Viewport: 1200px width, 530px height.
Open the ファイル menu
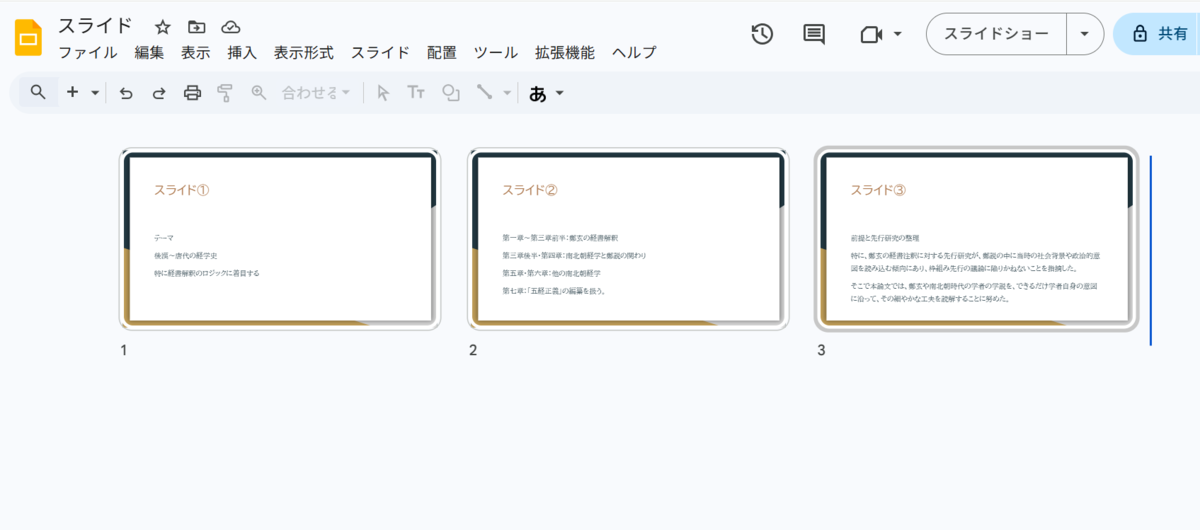pos(88,53)
